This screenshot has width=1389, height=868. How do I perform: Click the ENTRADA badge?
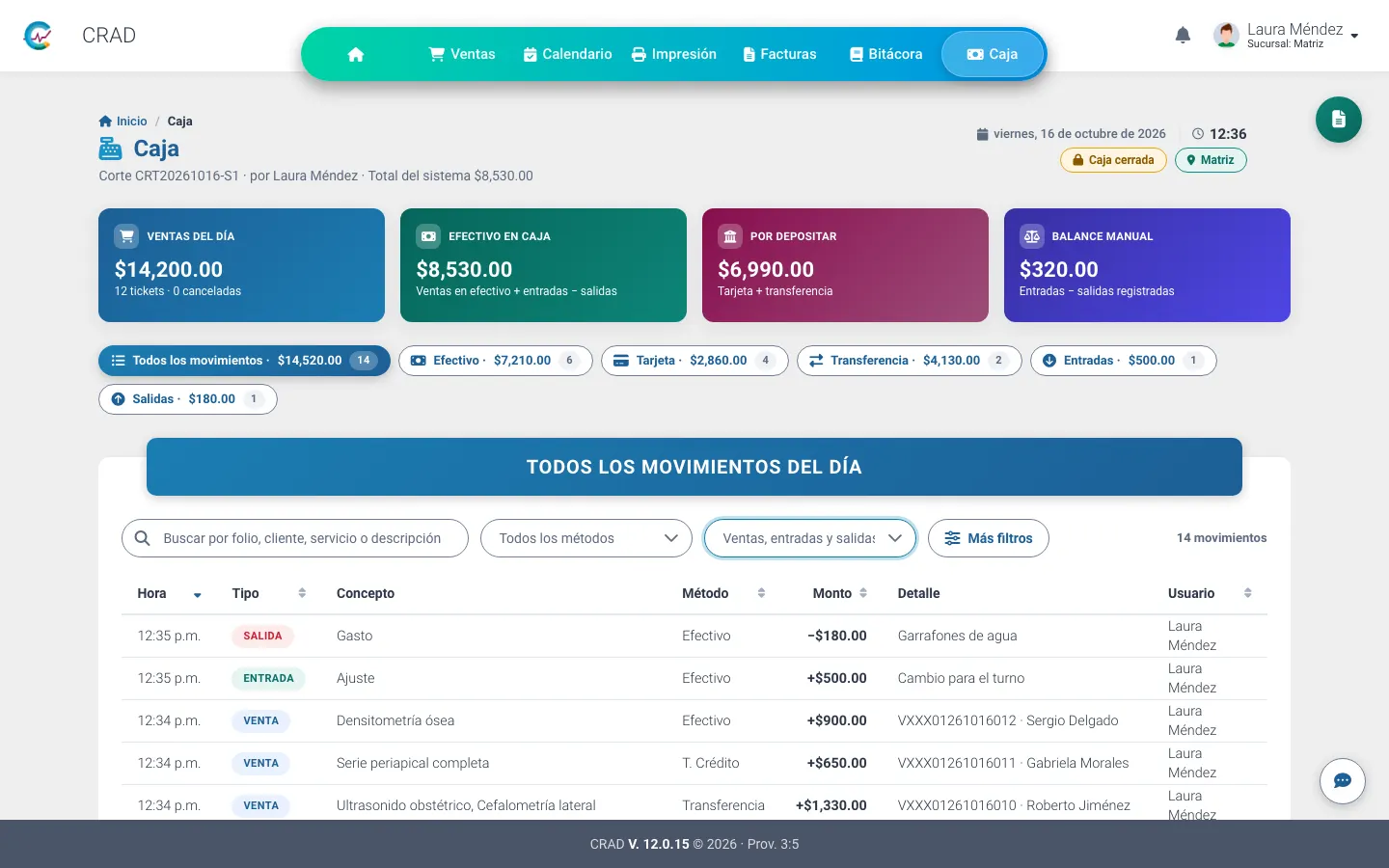pos(268,678)
